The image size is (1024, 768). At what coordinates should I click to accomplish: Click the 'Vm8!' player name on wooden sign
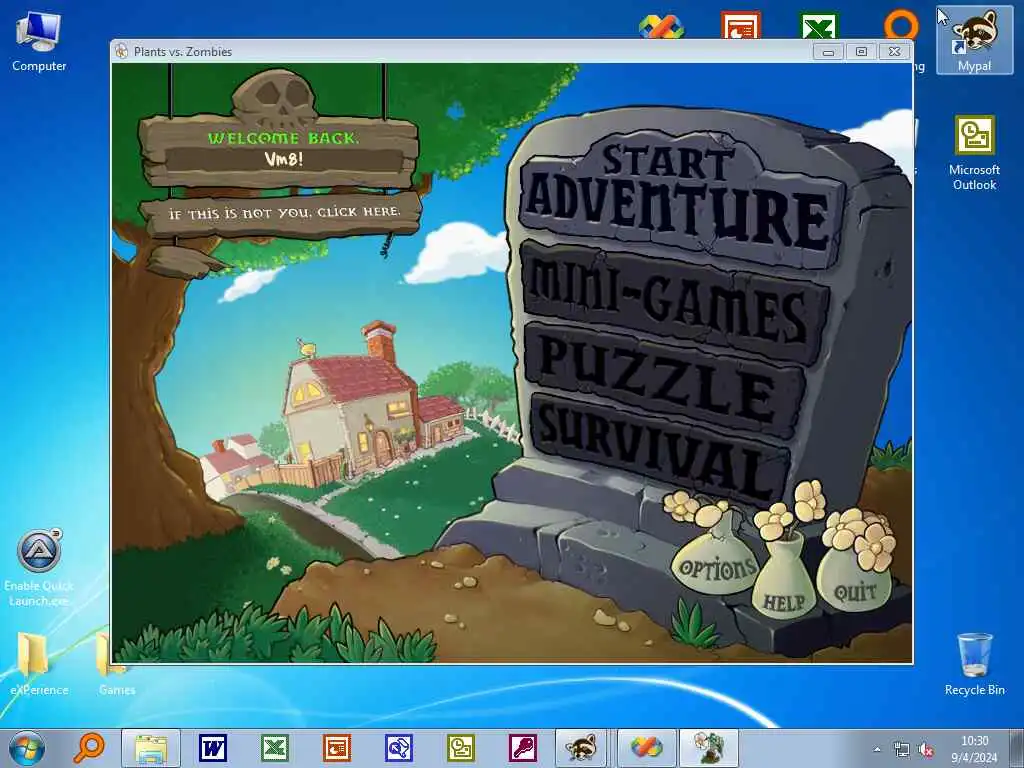pyautogui.click(x=283, y=159)
